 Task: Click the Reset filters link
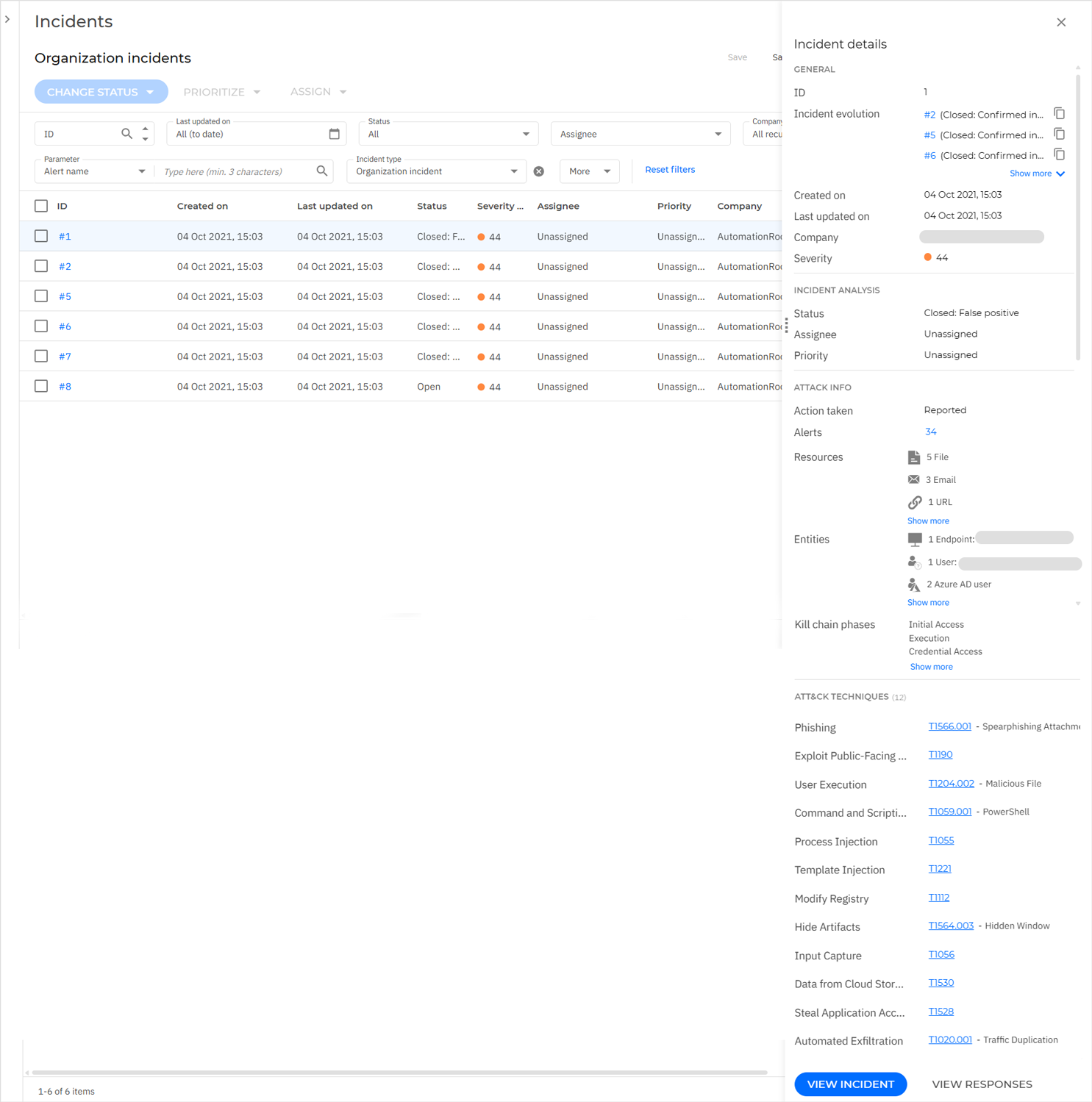[669, 169]
